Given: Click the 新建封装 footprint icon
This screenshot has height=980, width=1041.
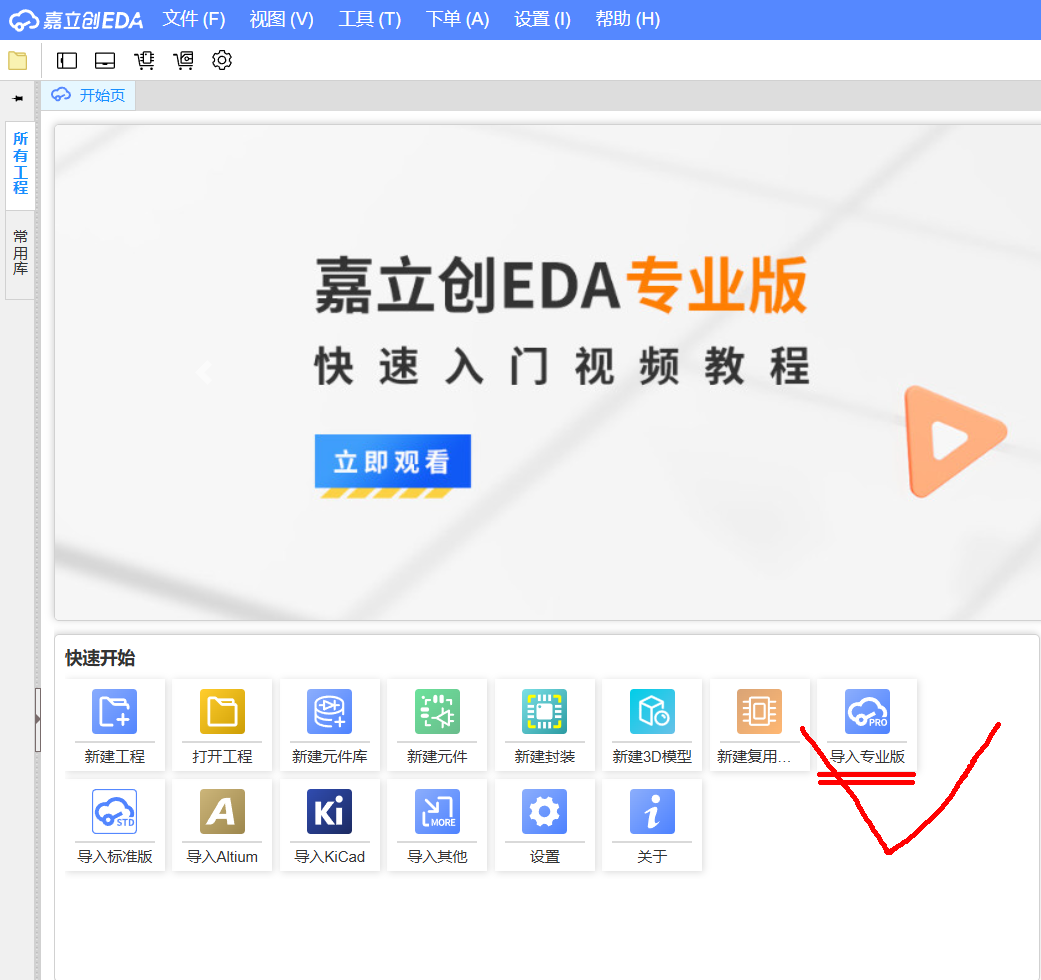Looking at the screenshot, I should (x=544, y=725).
